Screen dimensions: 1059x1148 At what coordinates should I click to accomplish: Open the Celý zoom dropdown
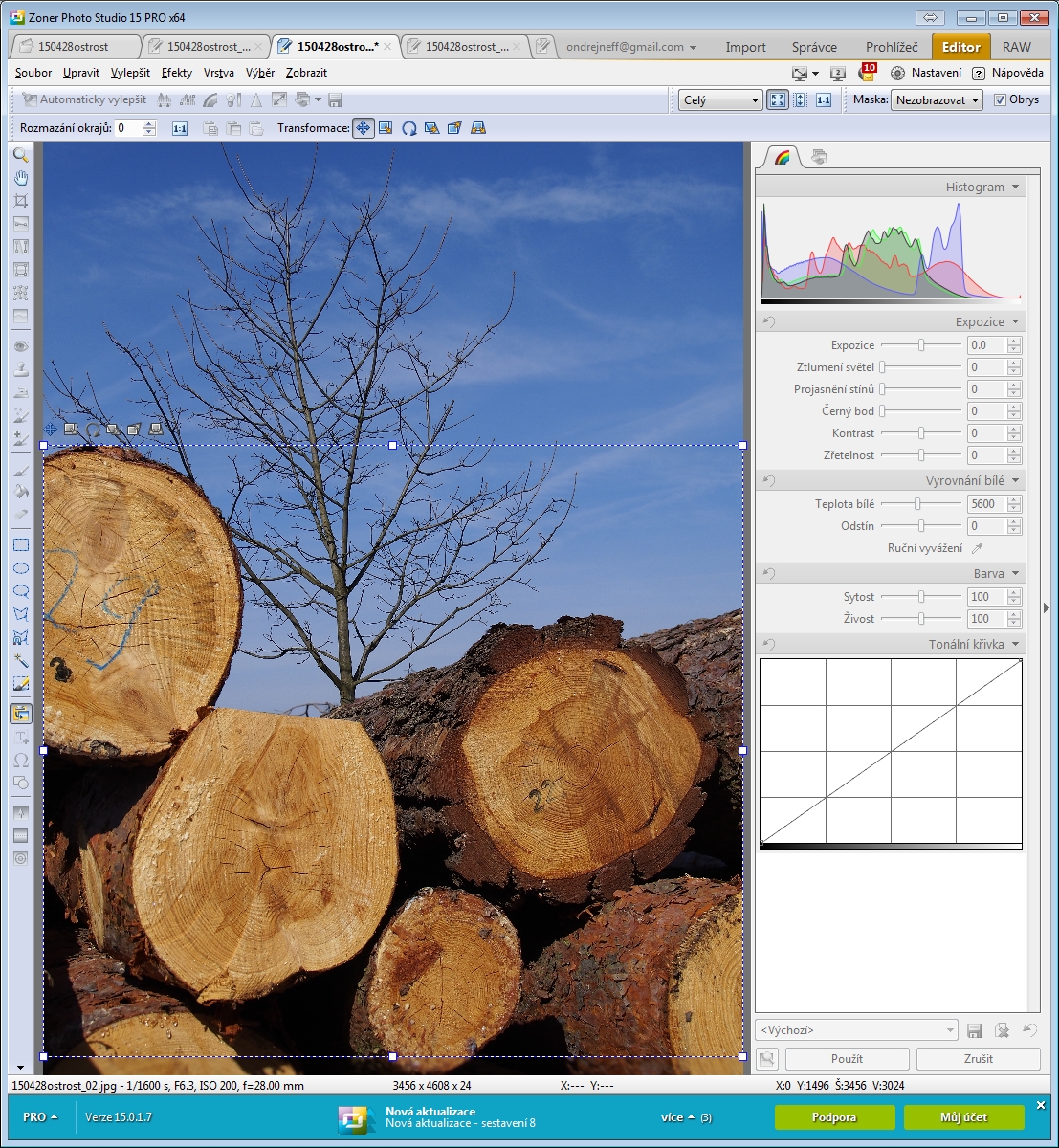click(x=720, y=99)
